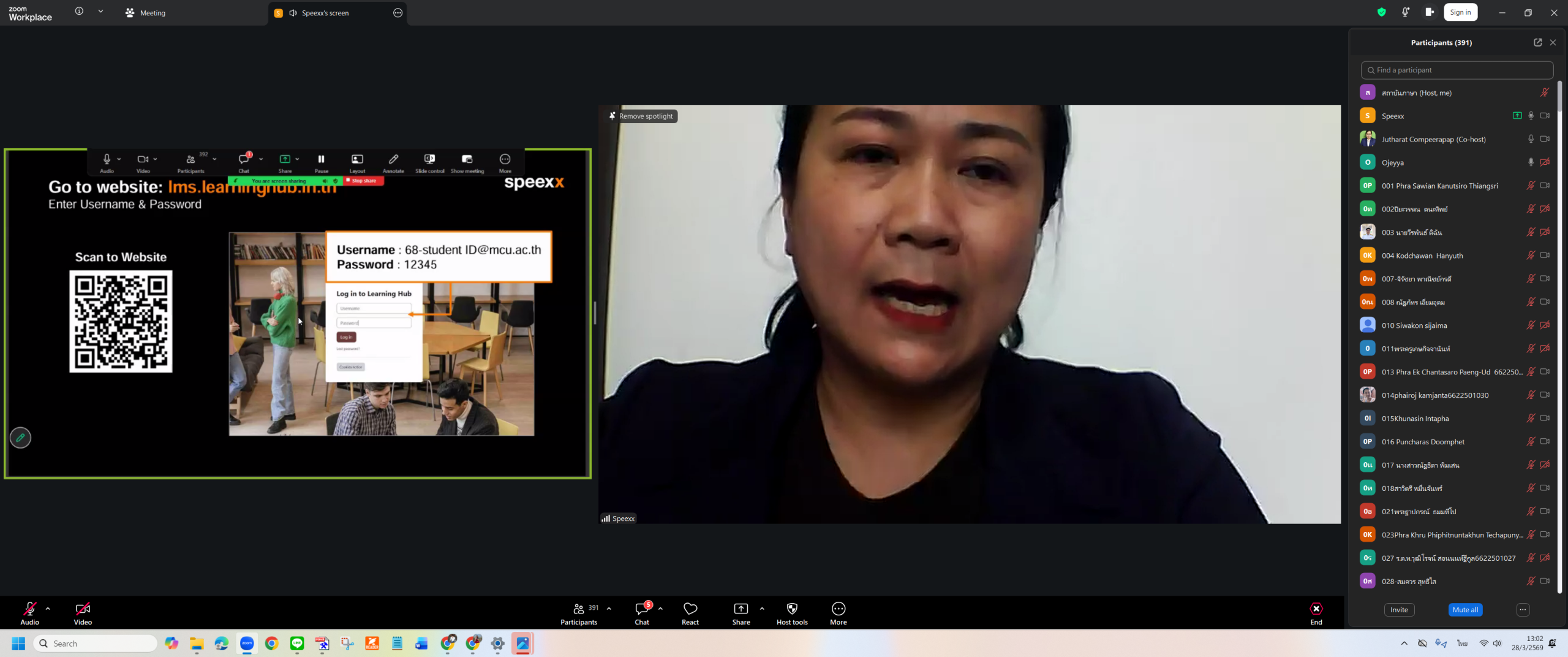
Task: Click the Share screen icon
Action: (x=741, y=612)
